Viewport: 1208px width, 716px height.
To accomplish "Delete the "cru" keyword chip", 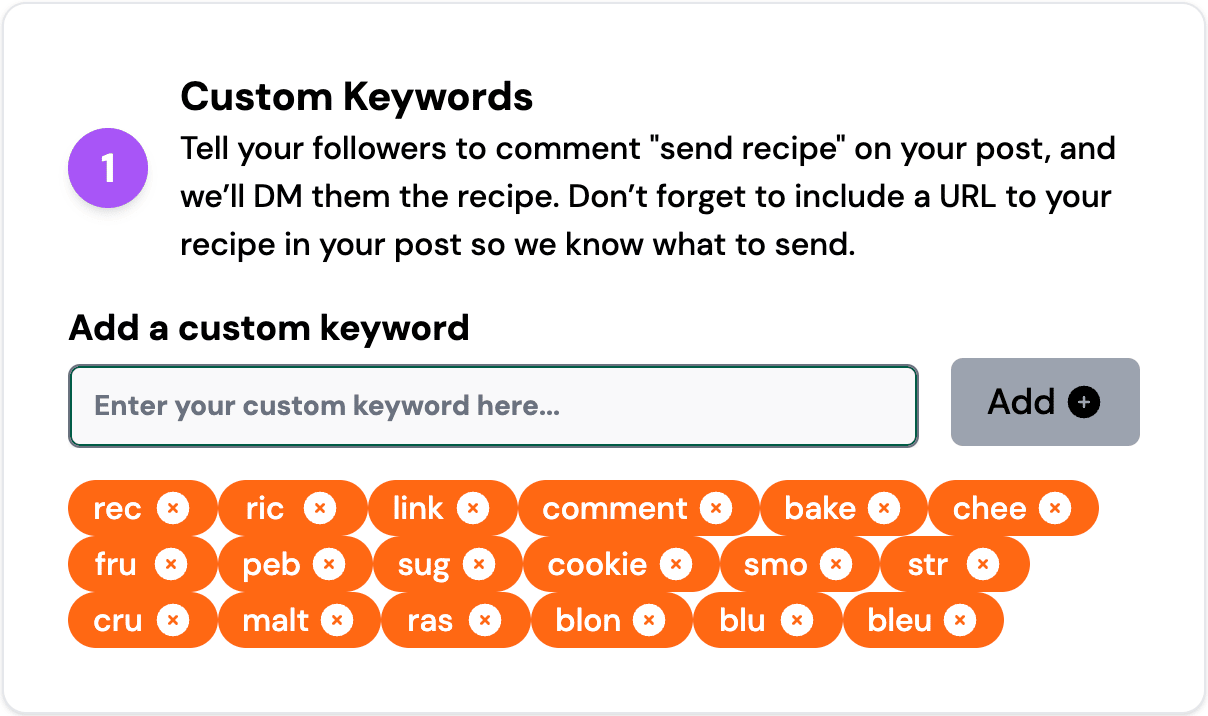I will 172,621.
